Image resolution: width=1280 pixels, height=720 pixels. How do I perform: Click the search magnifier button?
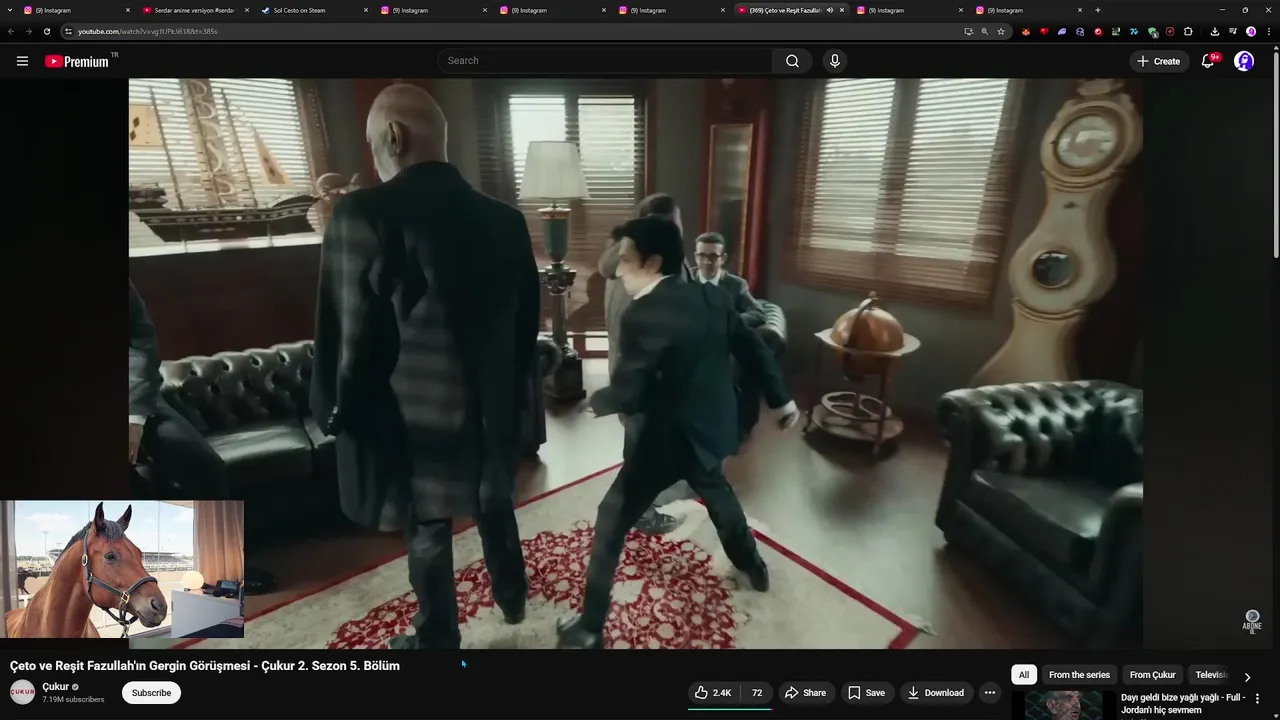(792, 61)
